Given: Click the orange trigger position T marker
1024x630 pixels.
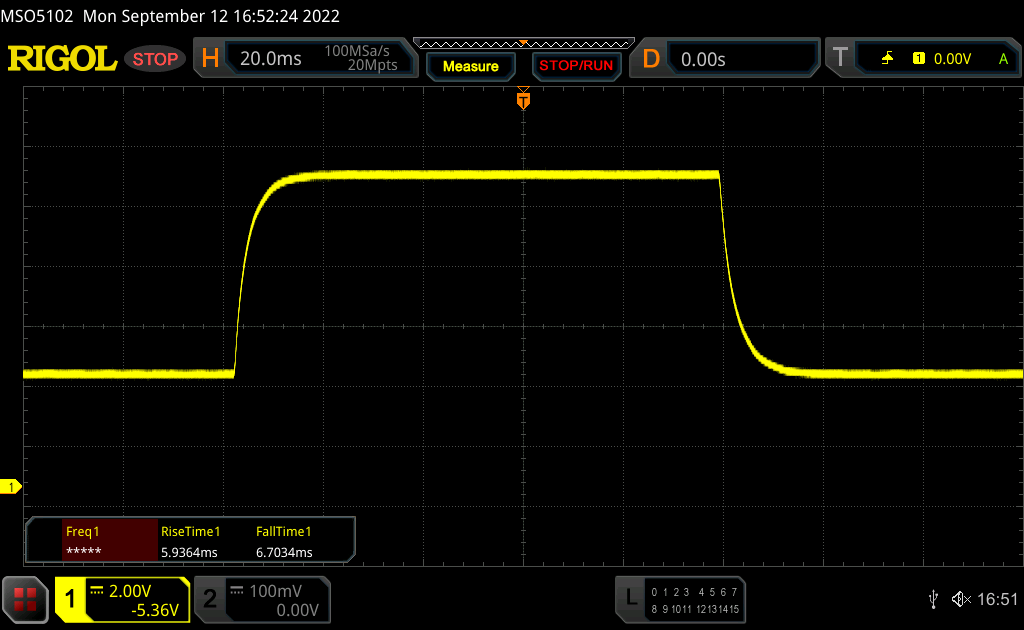Looking at the screenshot, I should (523, 99).
